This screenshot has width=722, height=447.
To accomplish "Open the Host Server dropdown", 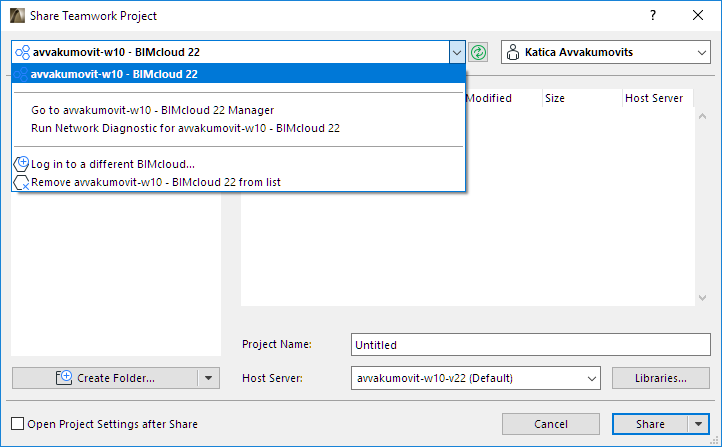I will point(476,378).
